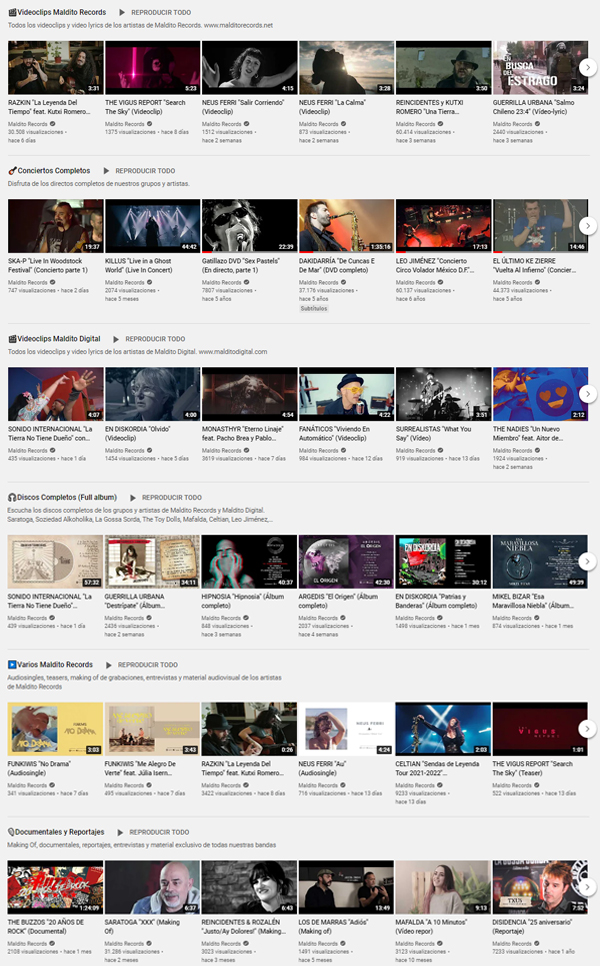Open LEO JIMÉNEZ Concierto Circo Volador thumbnail
The width and height of the screenshot is (600, 966).
coord(444,226)
